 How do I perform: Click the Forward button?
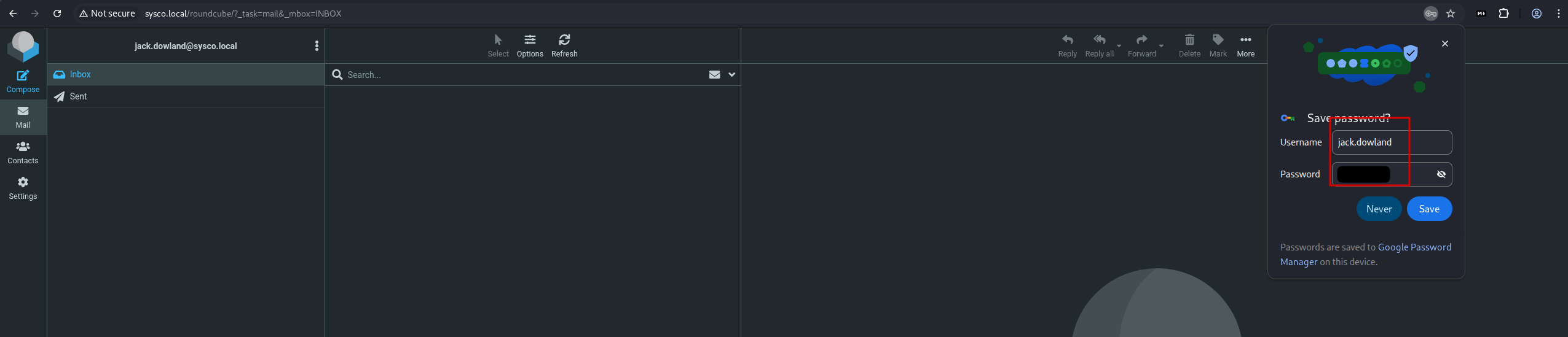tap(1141, 46)
